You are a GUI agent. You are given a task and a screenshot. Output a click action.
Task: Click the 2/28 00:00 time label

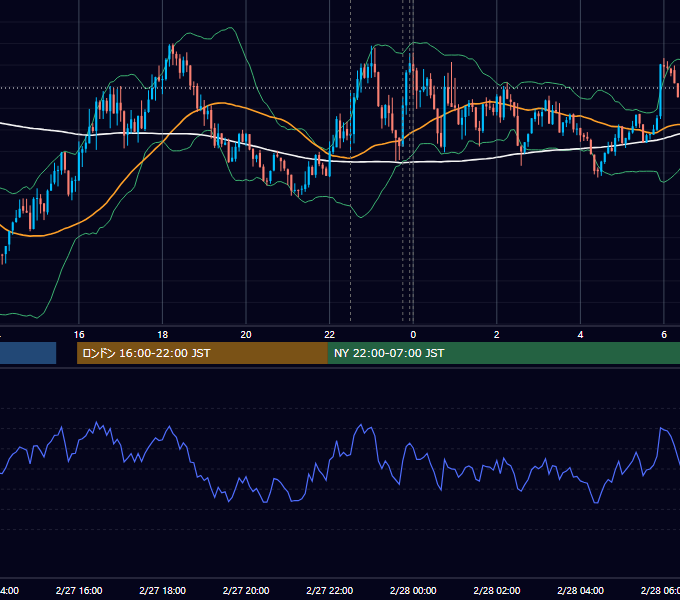413,590
